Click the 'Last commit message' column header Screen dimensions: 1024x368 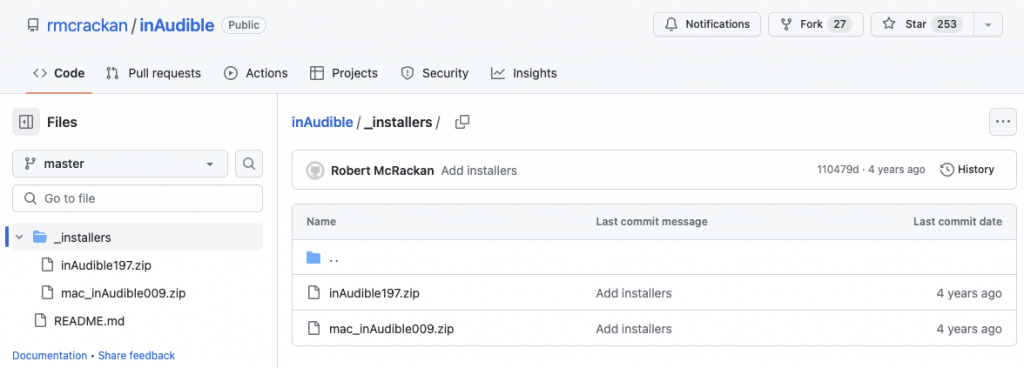[651, 222]
